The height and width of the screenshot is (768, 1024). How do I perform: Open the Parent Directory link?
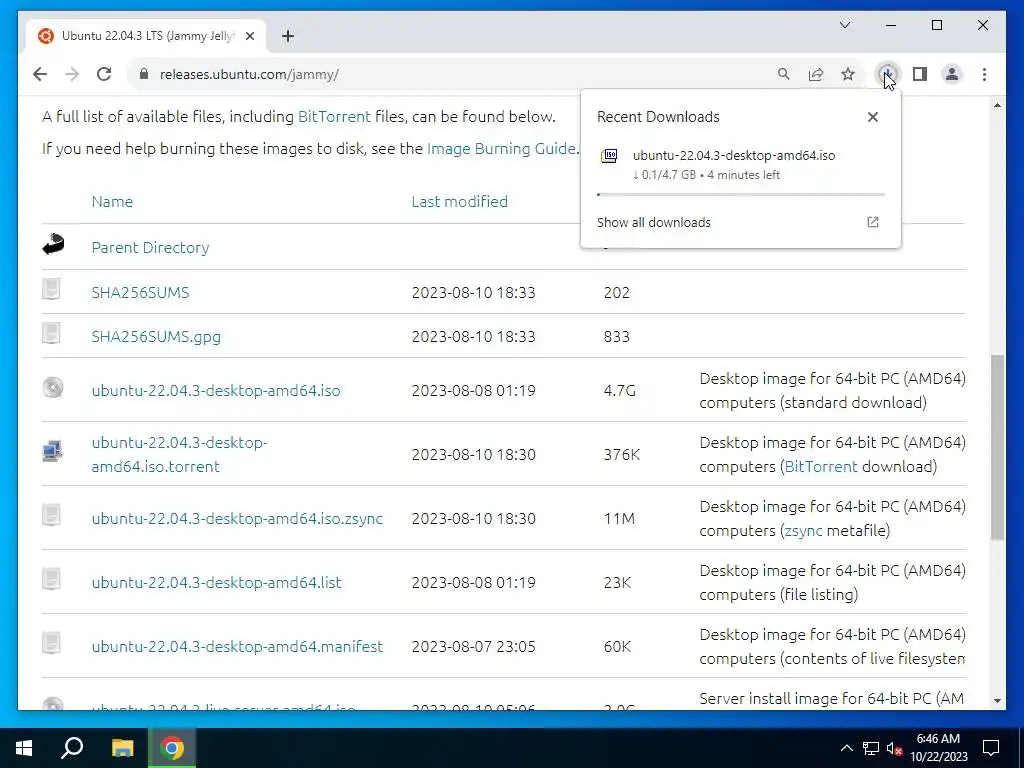(x=150, y=248)
